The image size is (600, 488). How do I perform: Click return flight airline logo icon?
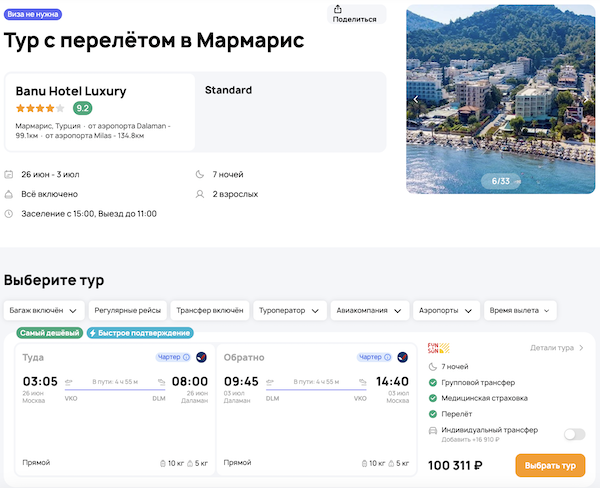click(402, 357)
